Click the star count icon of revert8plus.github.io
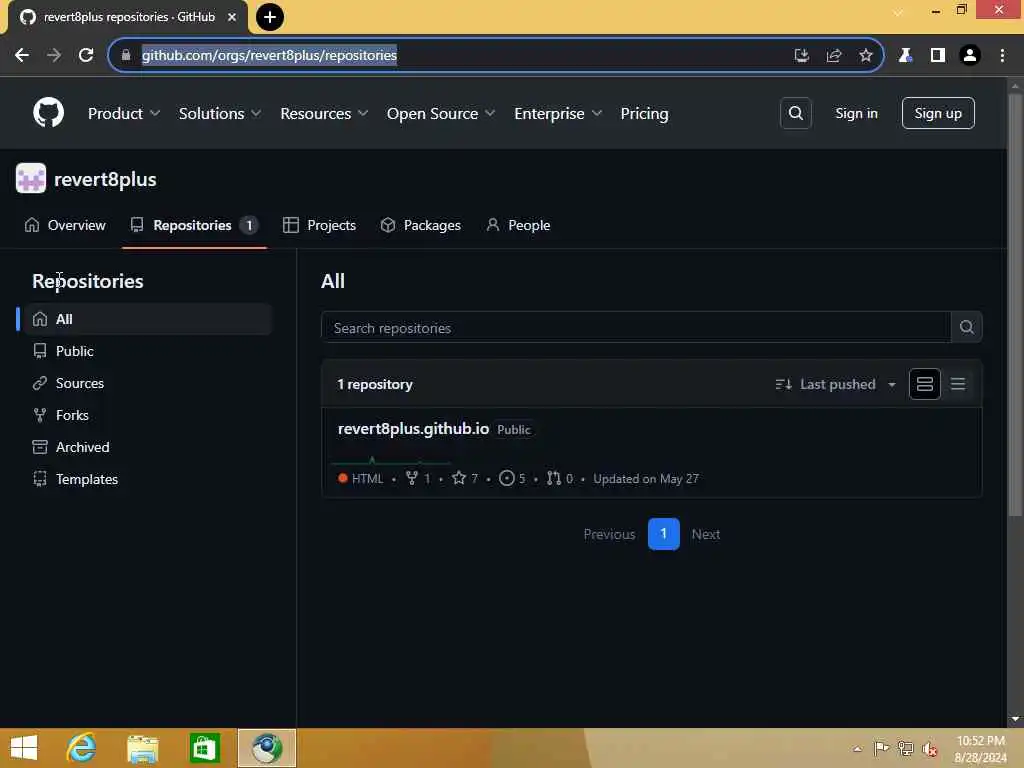 tap(458, 478)
